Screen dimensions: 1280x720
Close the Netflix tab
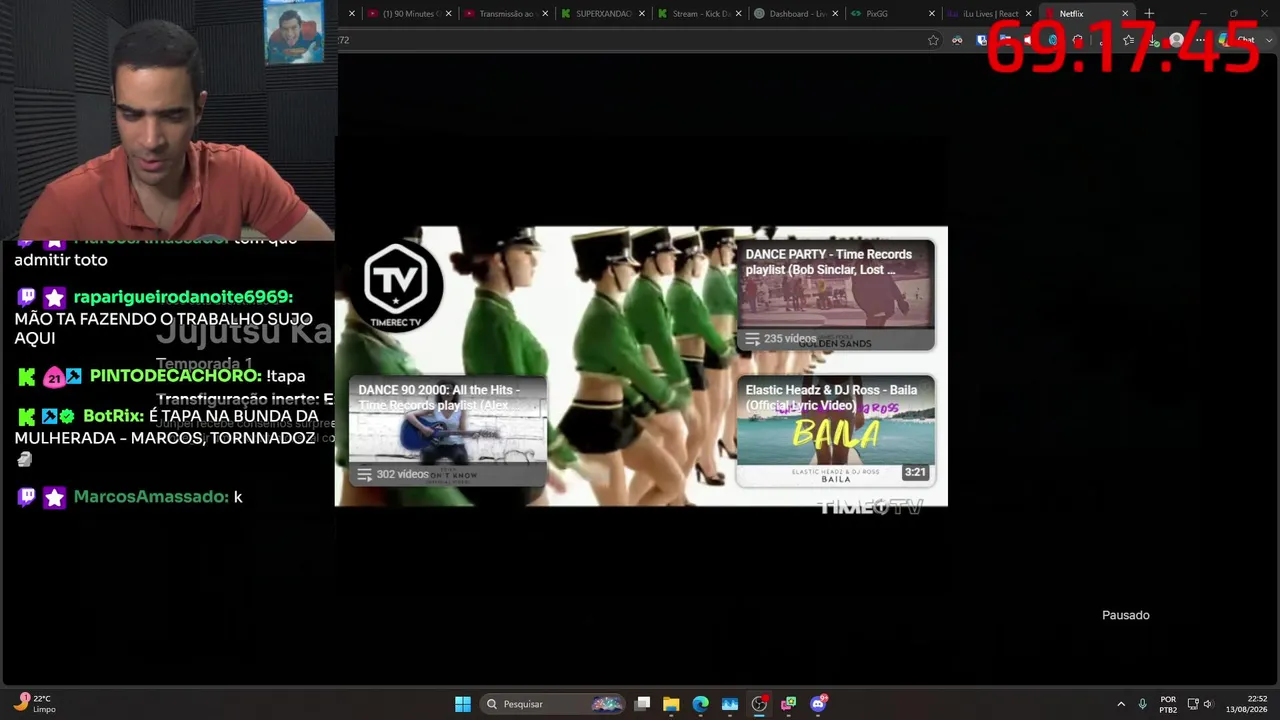pyautogui.click(x=1125, y=14)
